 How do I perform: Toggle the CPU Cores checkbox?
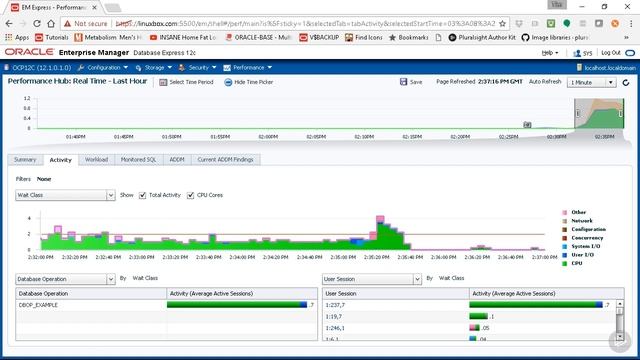pos(191,196)
